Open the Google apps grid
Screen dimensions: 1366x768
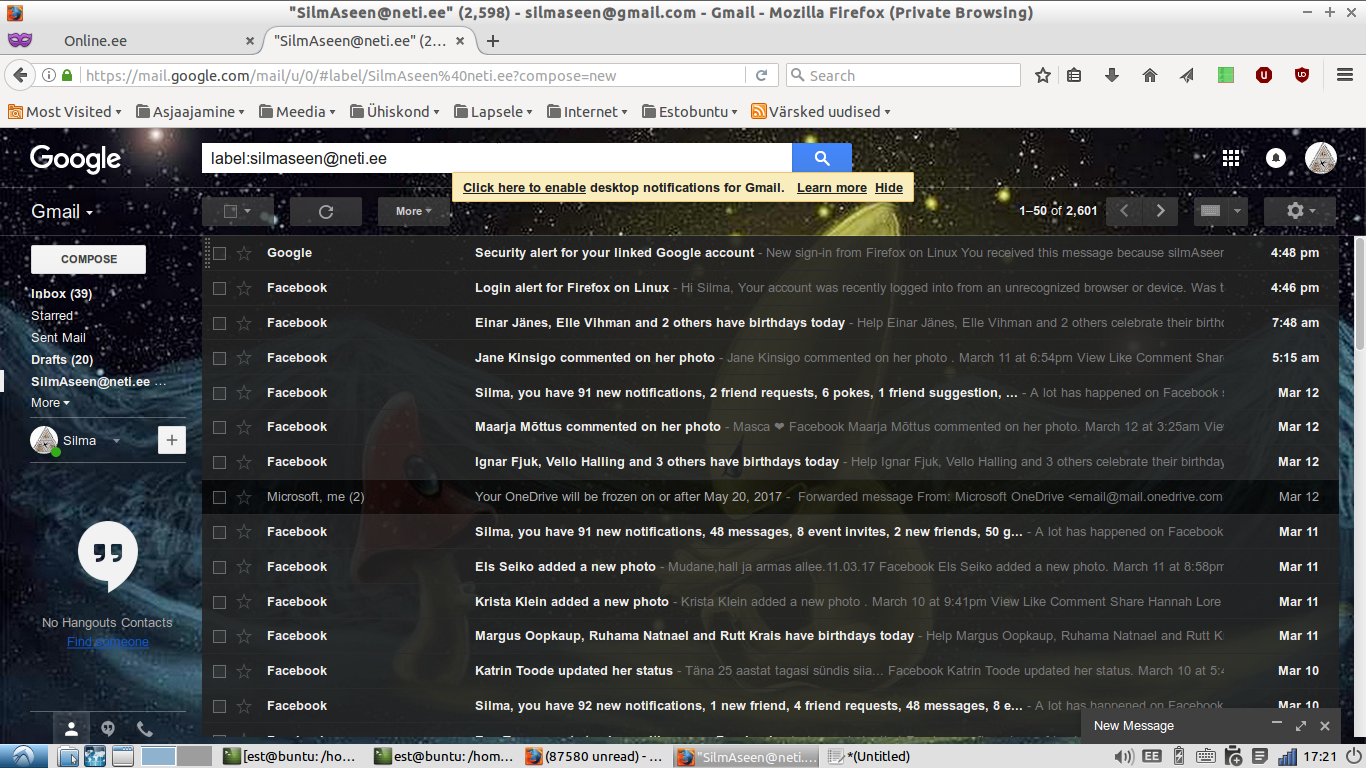click(x=1231, y=158)
